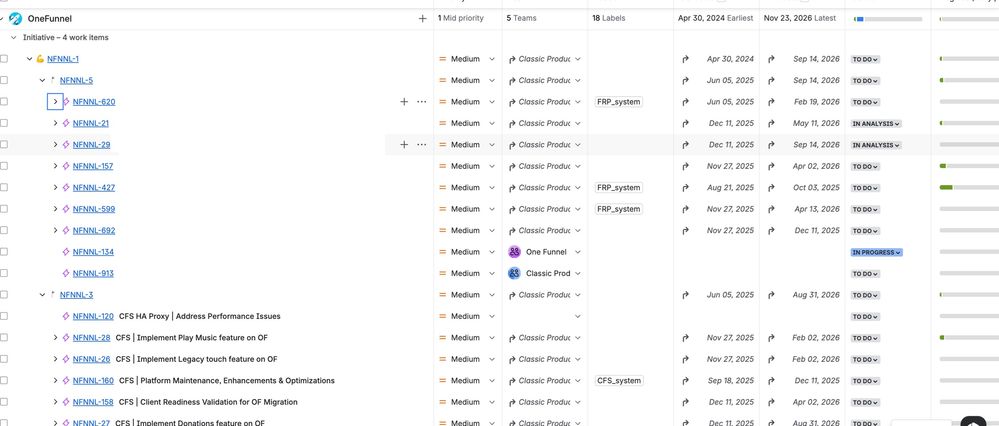Open the more options menu for NFNNL-620
The image size is (999, 426).
tap(422, 101)
